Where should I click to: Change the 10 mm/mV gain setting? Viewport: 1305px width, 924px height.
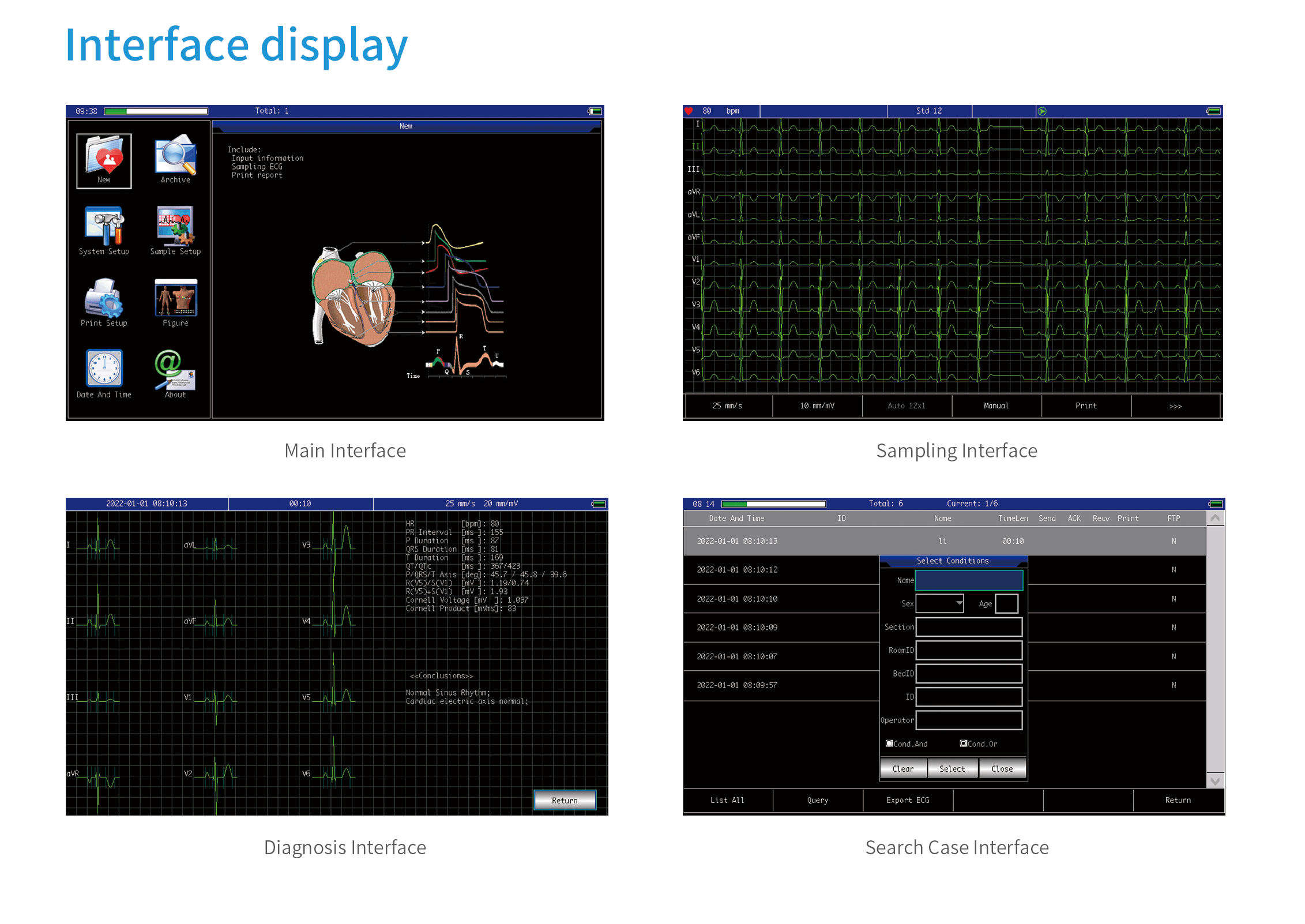817,405
